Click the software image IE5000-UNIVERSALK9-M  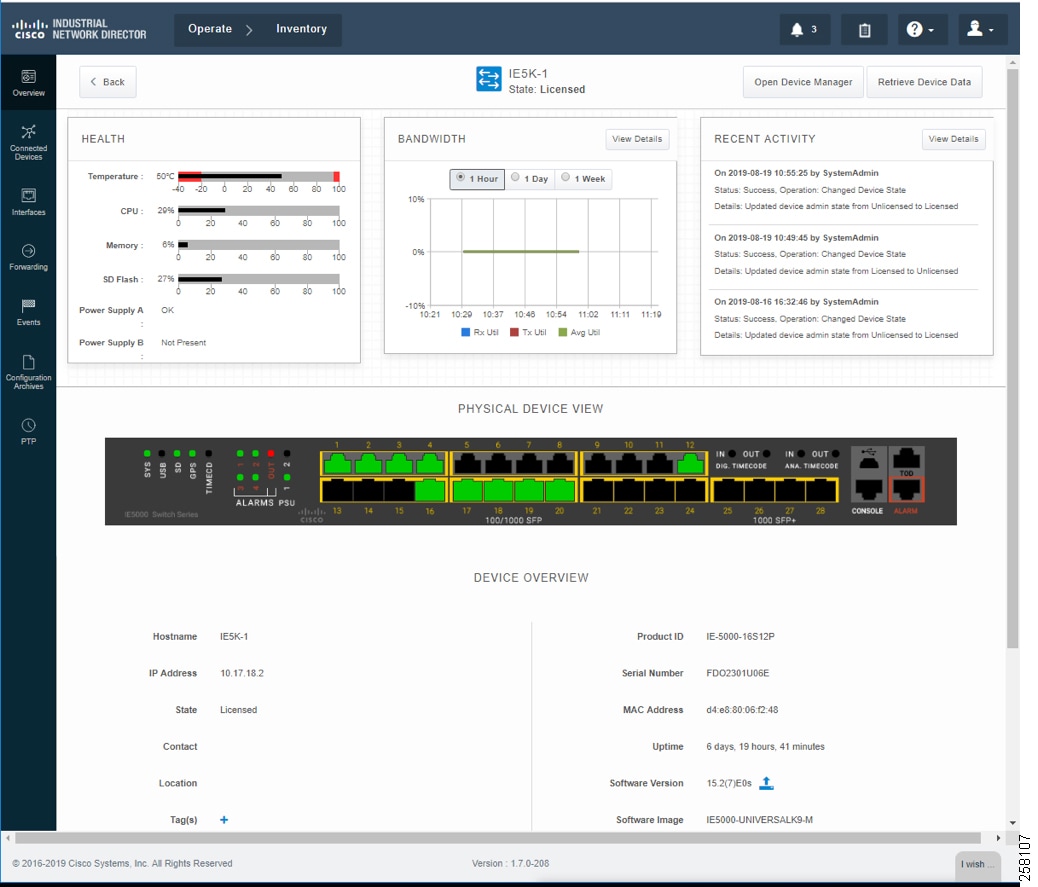tap(759, 819)
